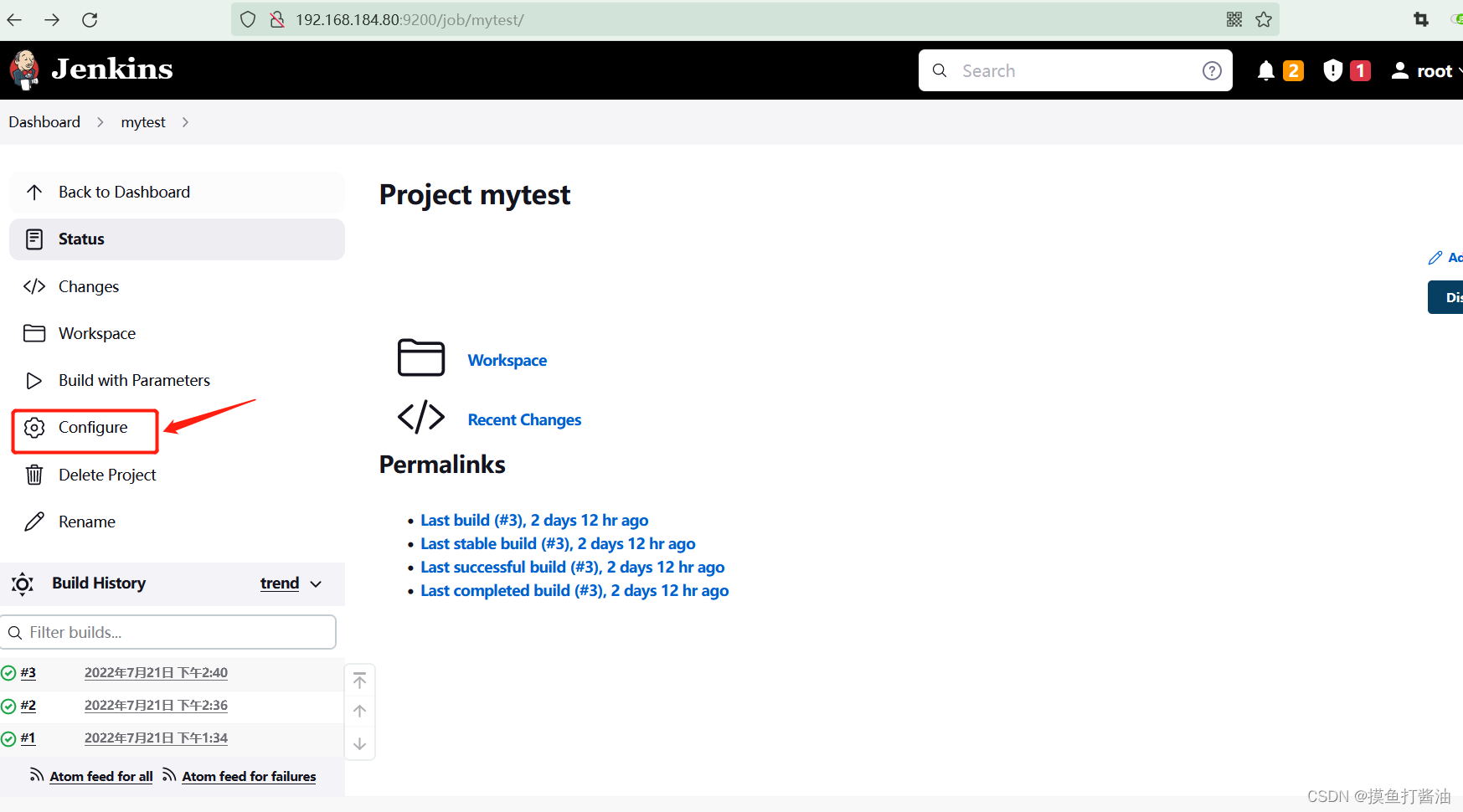Open the trend link
This screenshot has height=812, width=1463.
click(x=280, y=583)
